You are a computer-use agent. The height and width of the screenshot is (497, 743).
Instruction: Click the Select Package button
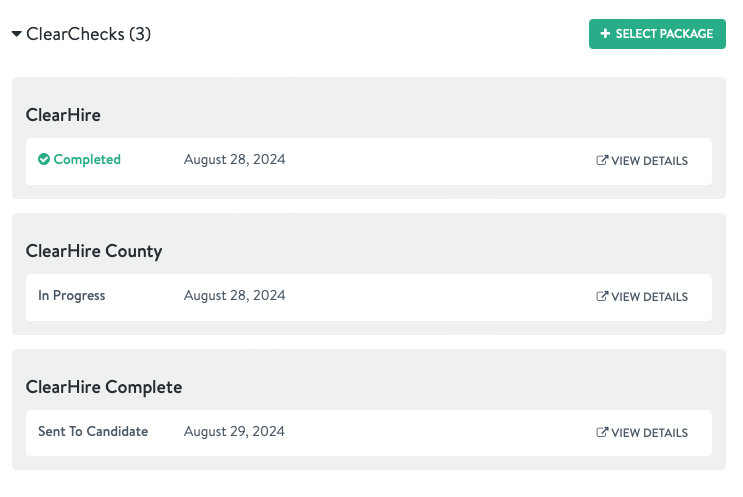657,34
